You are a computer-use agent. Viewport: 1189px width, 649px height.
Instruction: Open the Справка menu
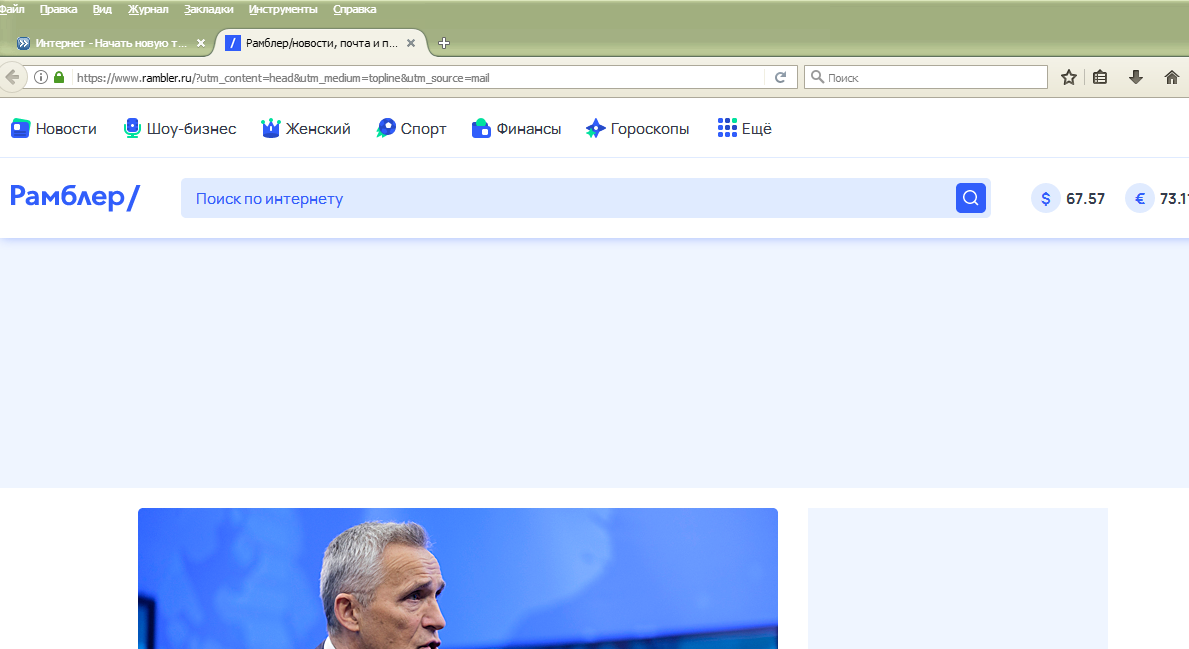pyautogui.click(x=354, y=9)
